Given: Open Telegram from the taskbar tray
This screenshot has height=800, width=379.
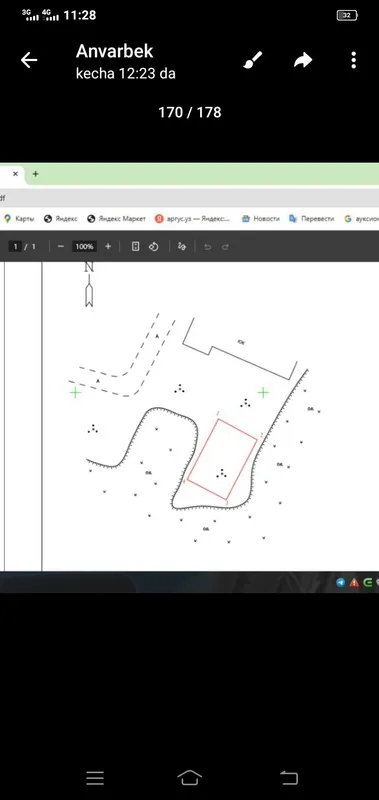Looking at the screenshot, I should pos(341,582).
